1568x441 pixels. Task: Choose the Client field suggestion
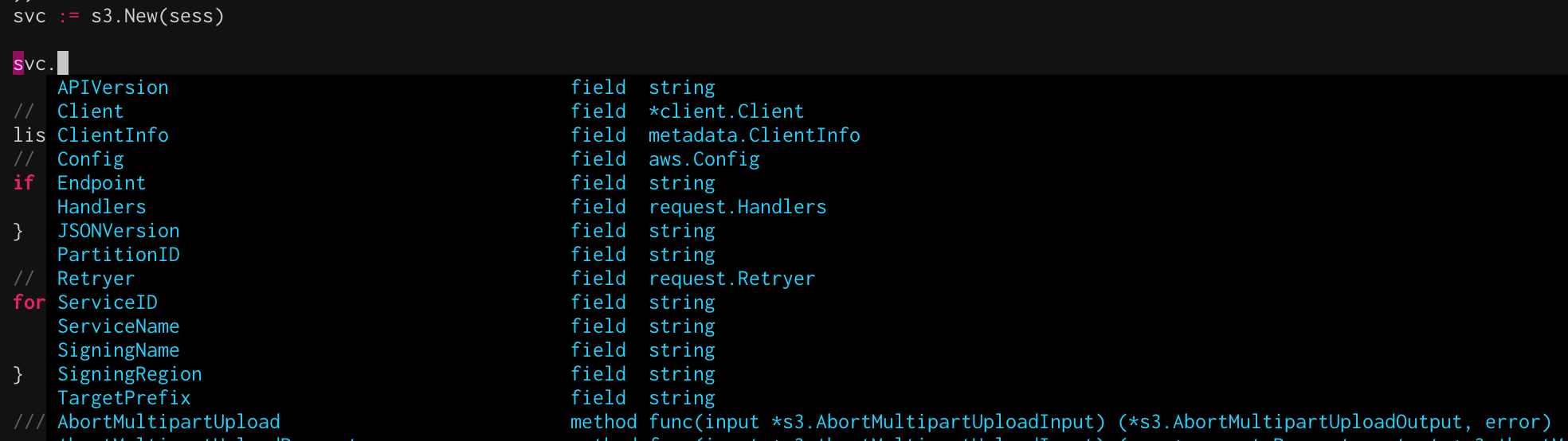[90, 111]
